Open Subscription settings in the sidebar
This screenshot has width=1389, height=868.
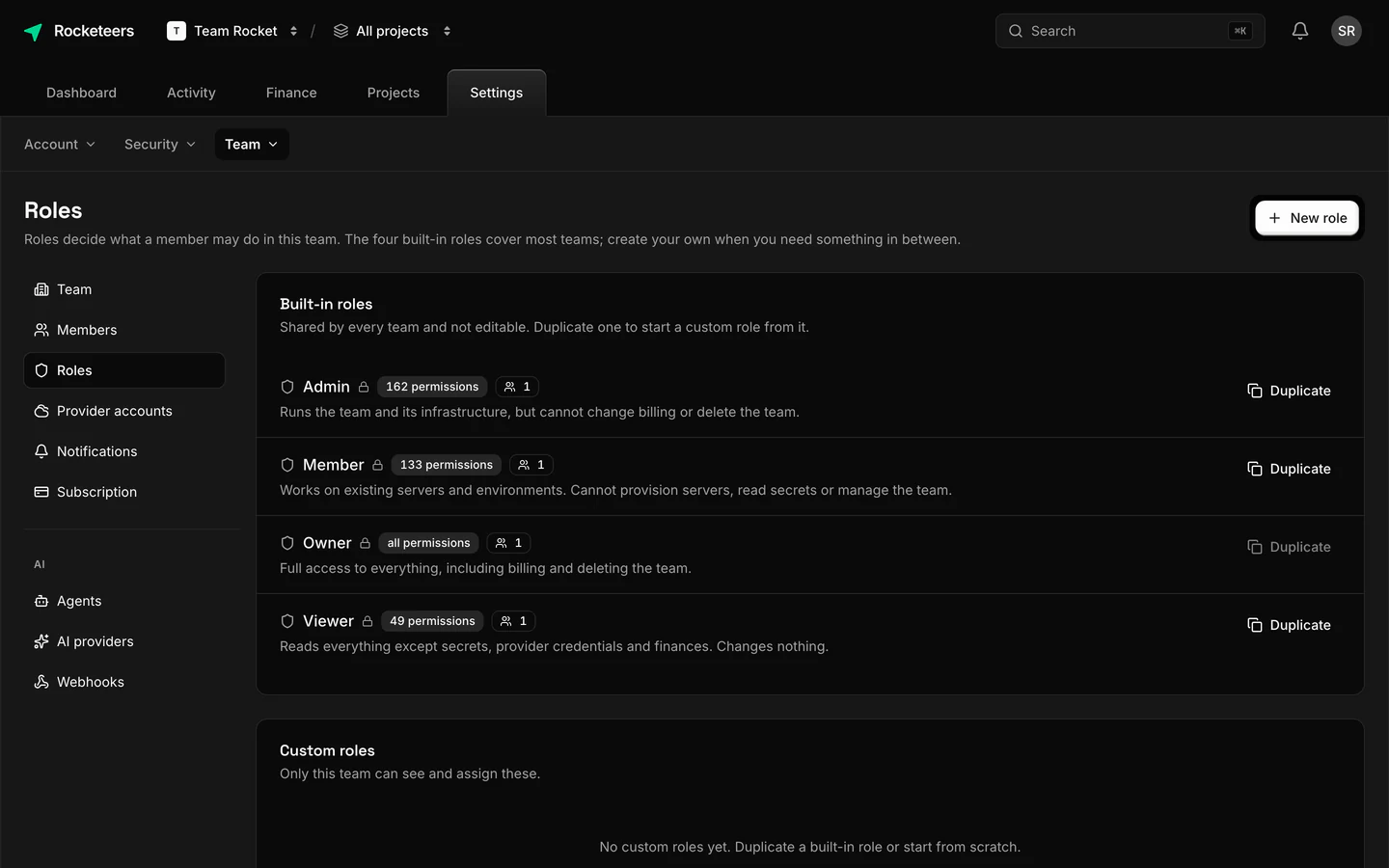coord(124,492)
